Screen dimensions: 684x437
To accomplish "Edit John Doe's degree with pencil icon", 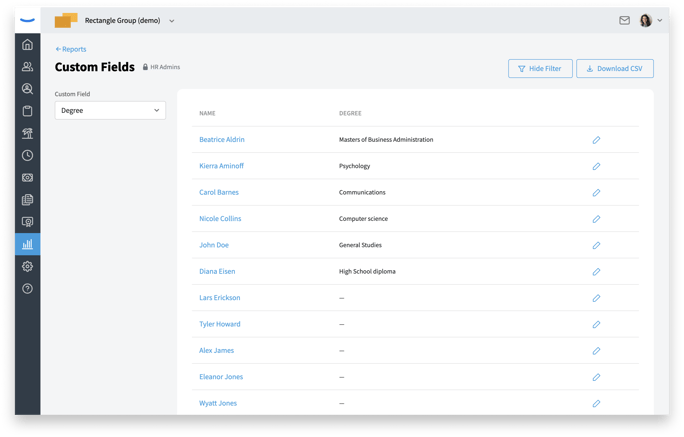I will tap(596, 246).
